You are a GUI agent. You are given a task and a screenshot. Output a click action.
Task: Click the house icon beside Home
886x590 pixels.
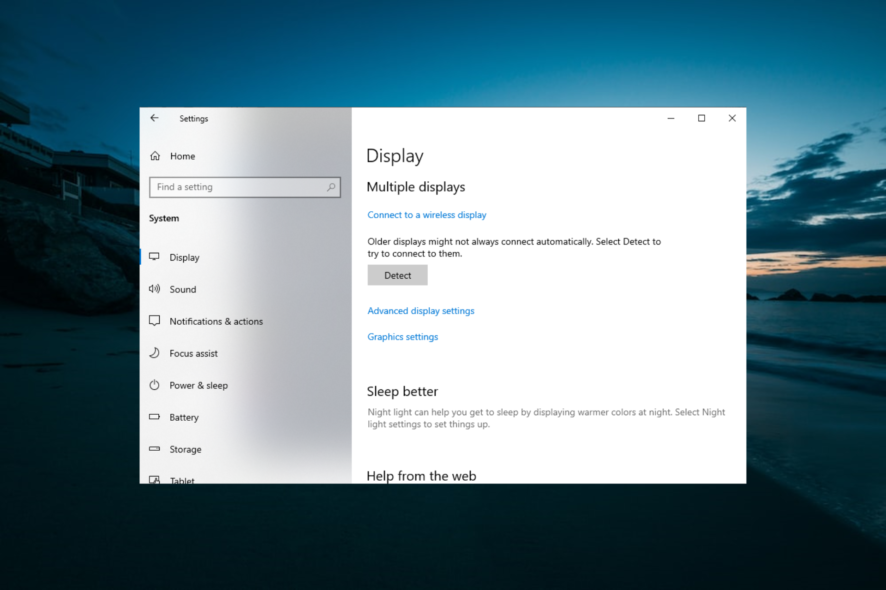coord(154,156)
